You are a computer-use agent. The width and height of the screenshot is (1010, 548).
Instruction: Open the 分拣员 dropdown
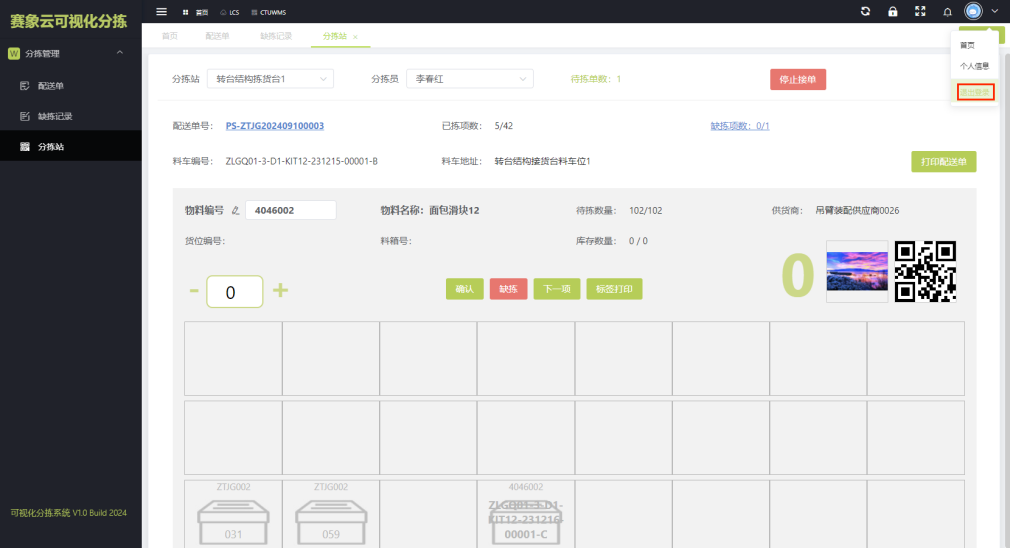pos(469,79)
